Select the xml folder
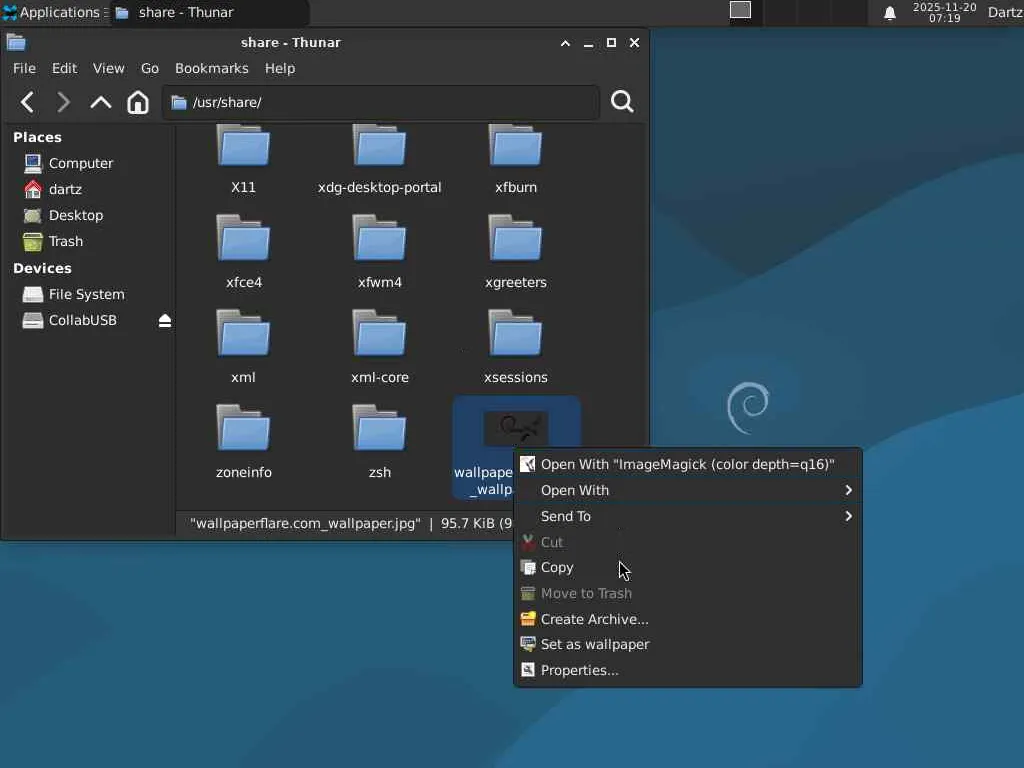 click(243, 347)
